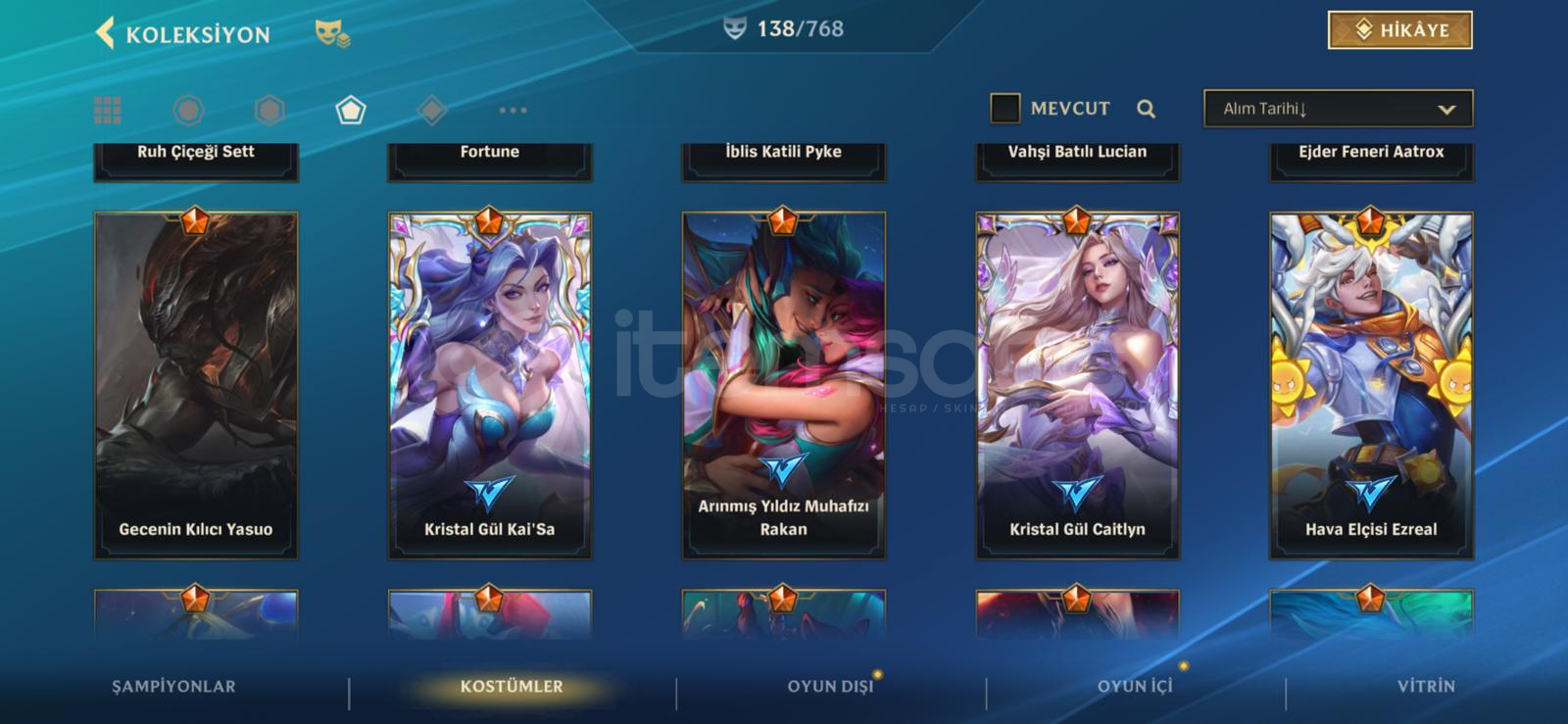The image size is (1568, 724).
Task: Open the Oyun İçi tab
Action: [1135, 687]
